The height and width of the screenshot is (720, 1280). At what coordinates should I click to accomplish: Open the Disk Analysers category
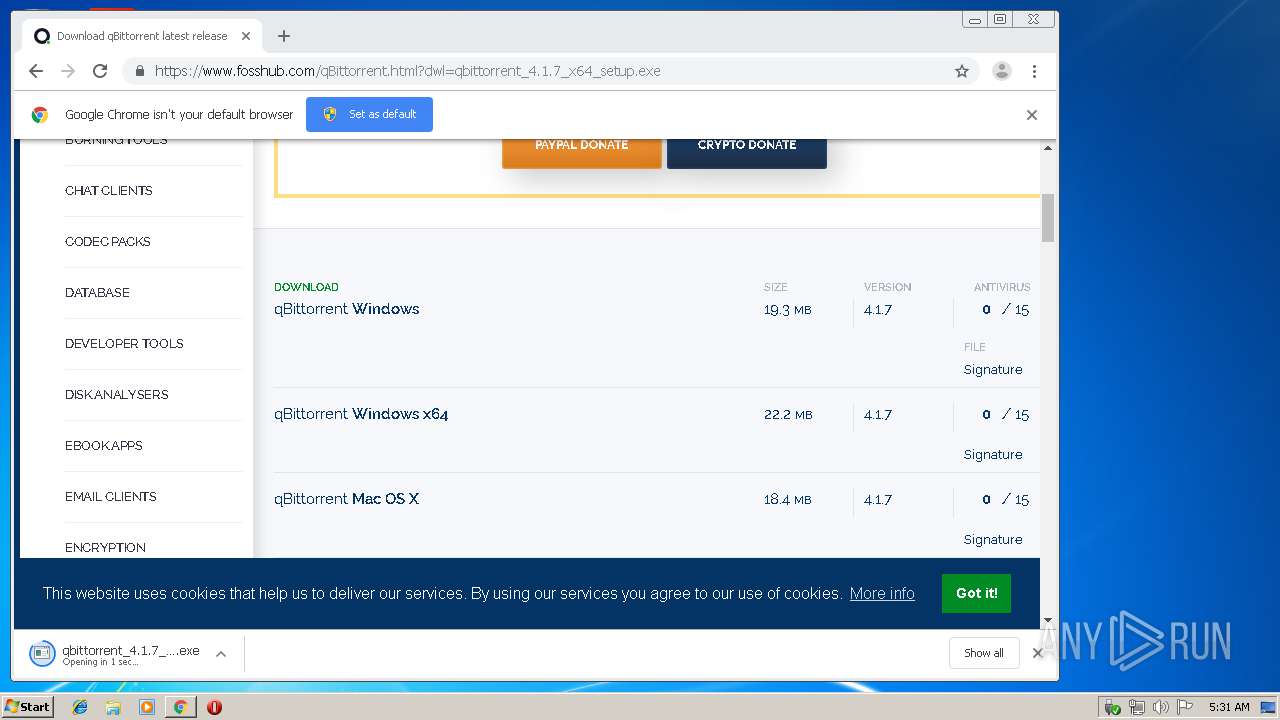point(116,394)
